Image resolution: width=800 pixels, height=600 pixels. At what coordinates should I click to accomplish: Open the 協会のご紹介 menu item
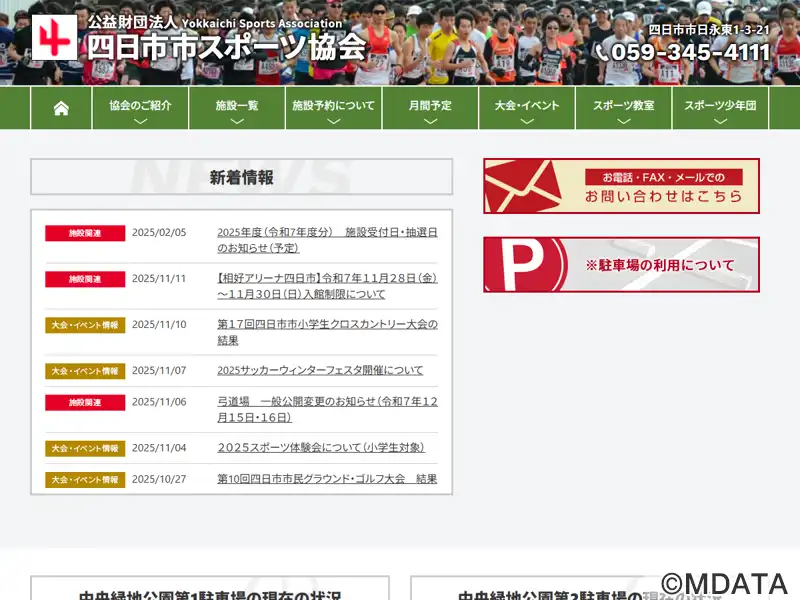point(140,106)
